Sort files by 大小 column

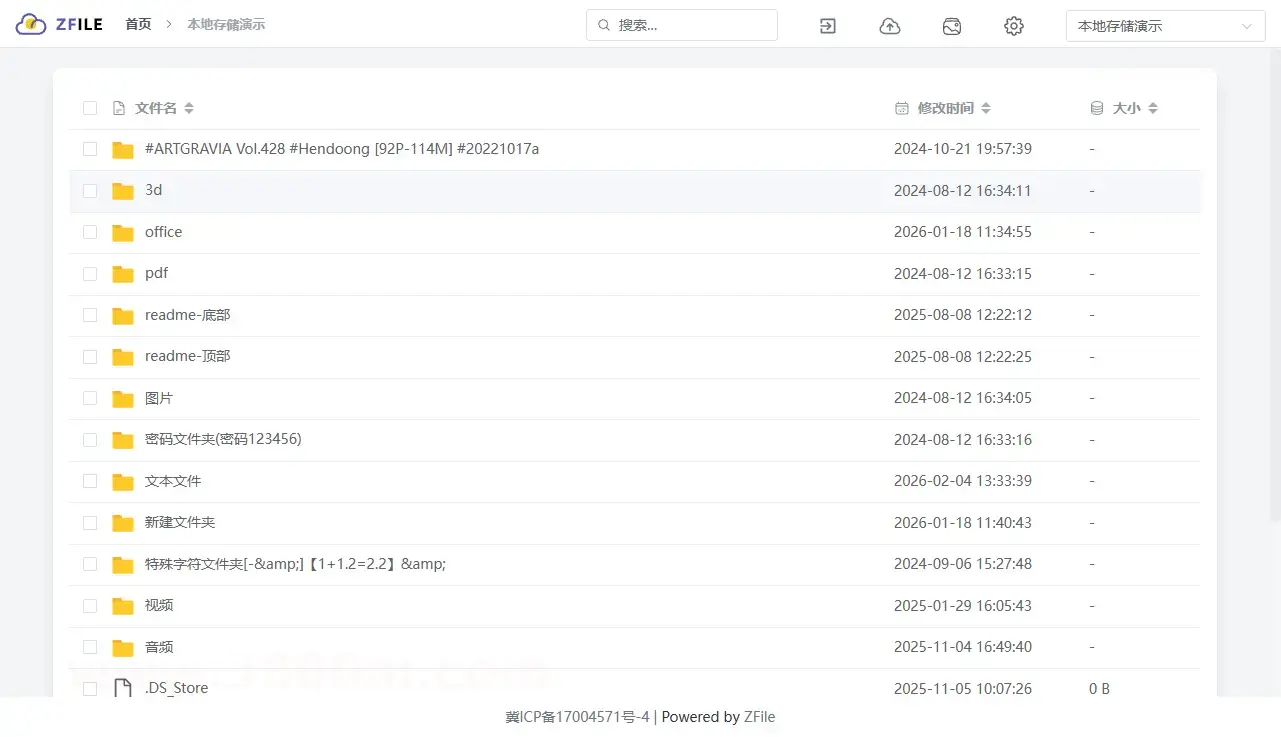point(1152,108)
